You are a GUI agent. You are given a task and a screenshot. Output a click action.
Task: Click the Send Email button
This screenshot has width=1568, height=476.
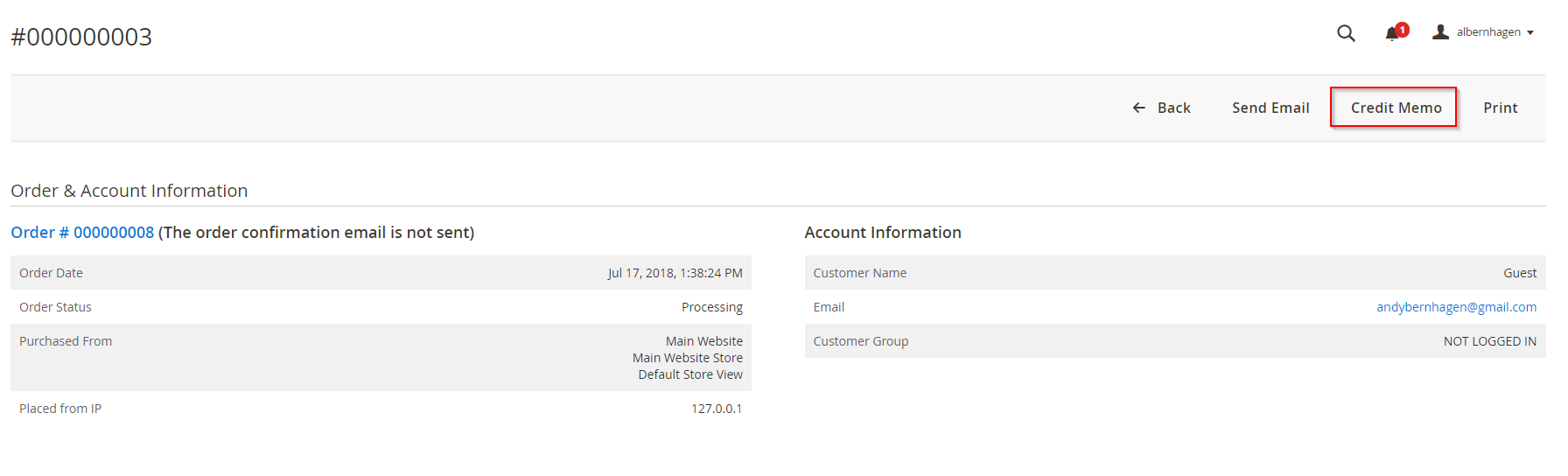[1270, 108]
